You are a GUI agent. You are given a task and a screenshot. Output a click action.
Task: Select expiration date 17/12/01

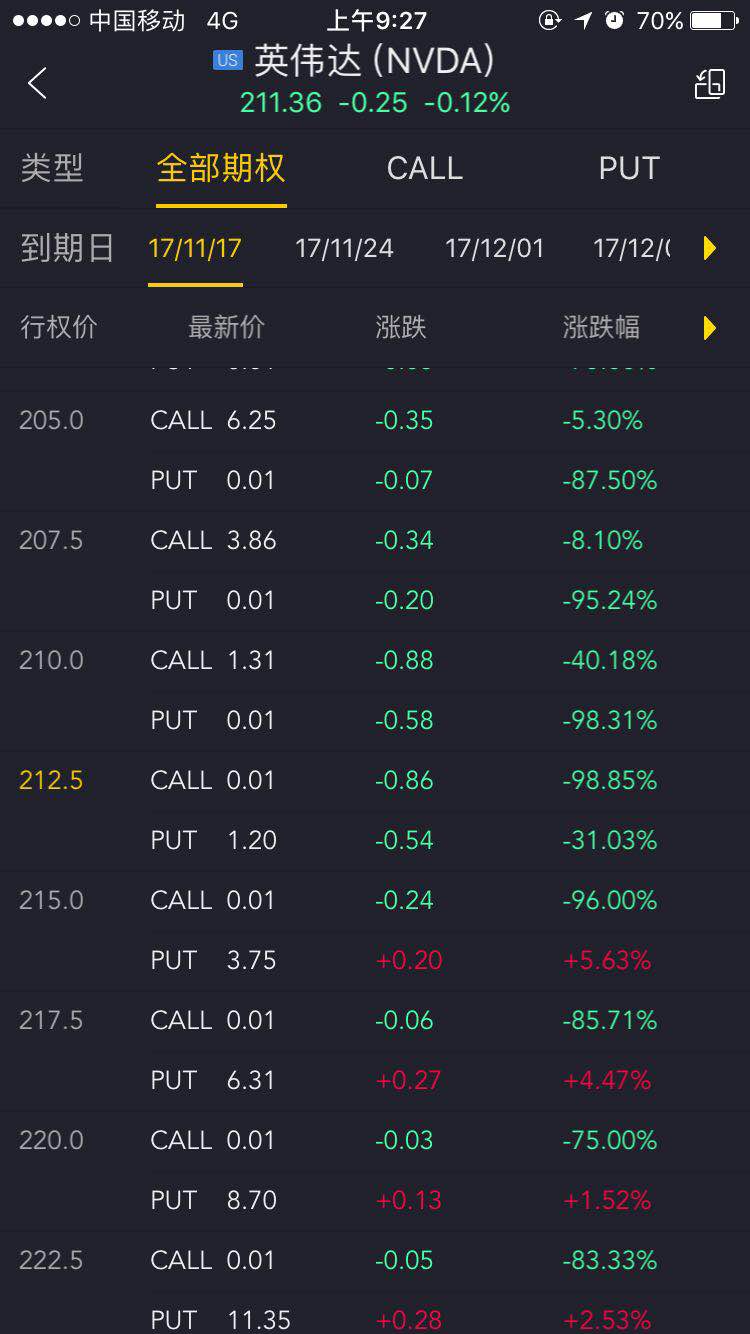tap(494, 248)
